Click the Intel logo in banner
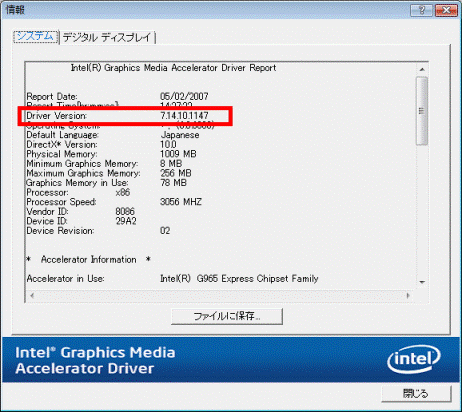The height and width of the screenshot is (412, 462). click(x=414, y=359)
